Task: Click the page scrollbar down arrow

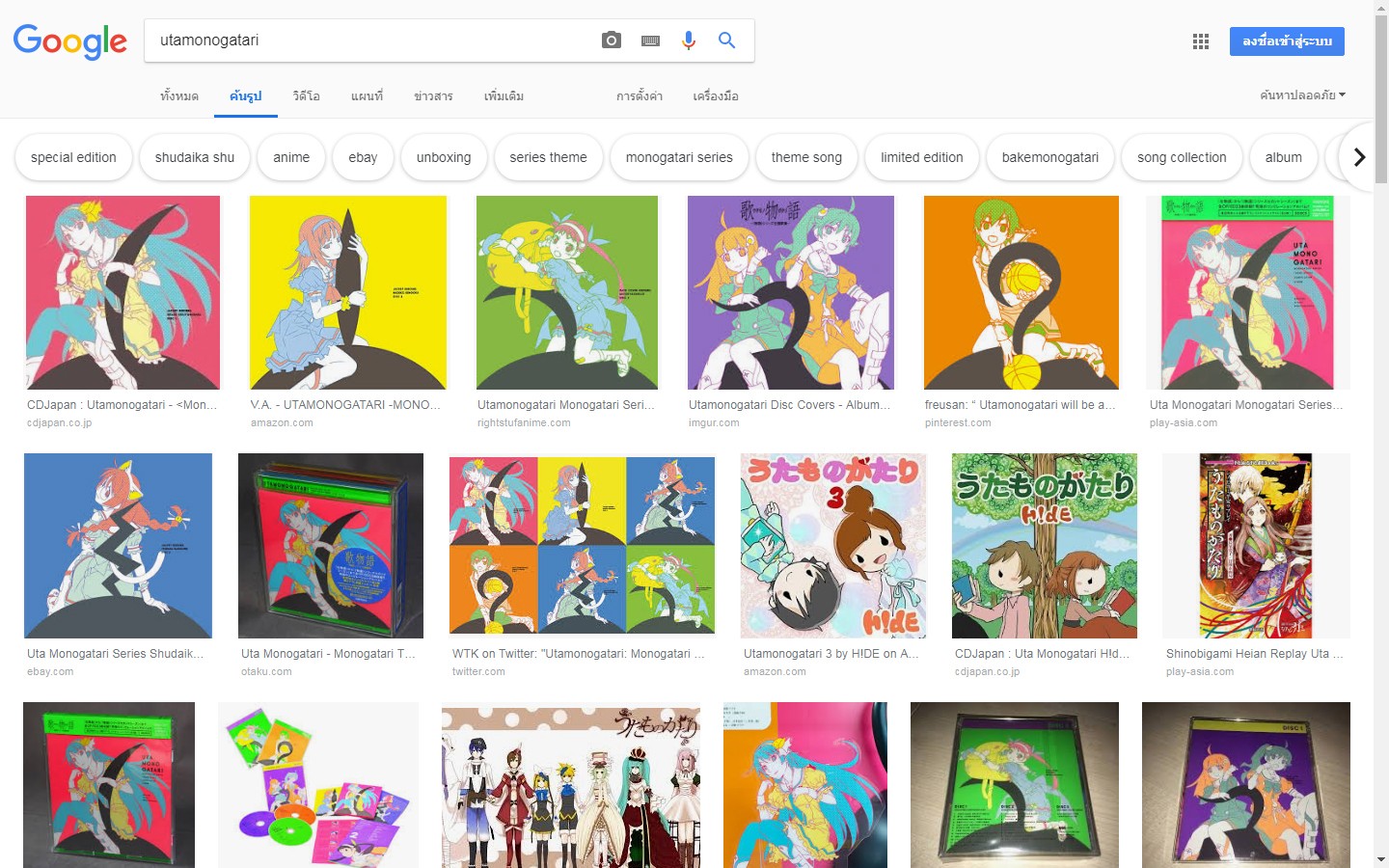Action: tap(1381, 859)
